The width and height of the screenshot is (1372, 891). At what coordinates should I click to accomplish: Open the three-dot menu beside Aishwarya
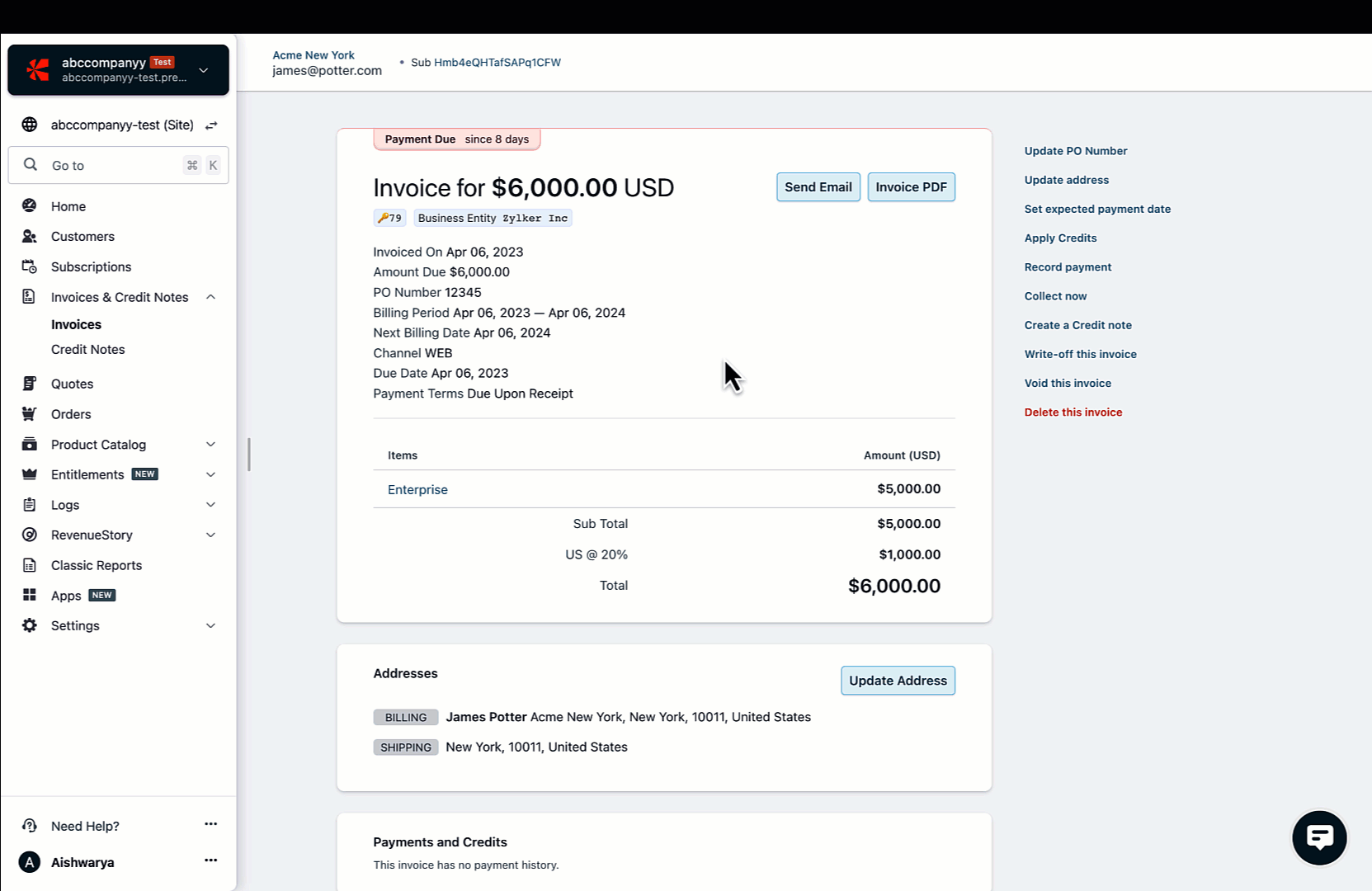[210, 860]
